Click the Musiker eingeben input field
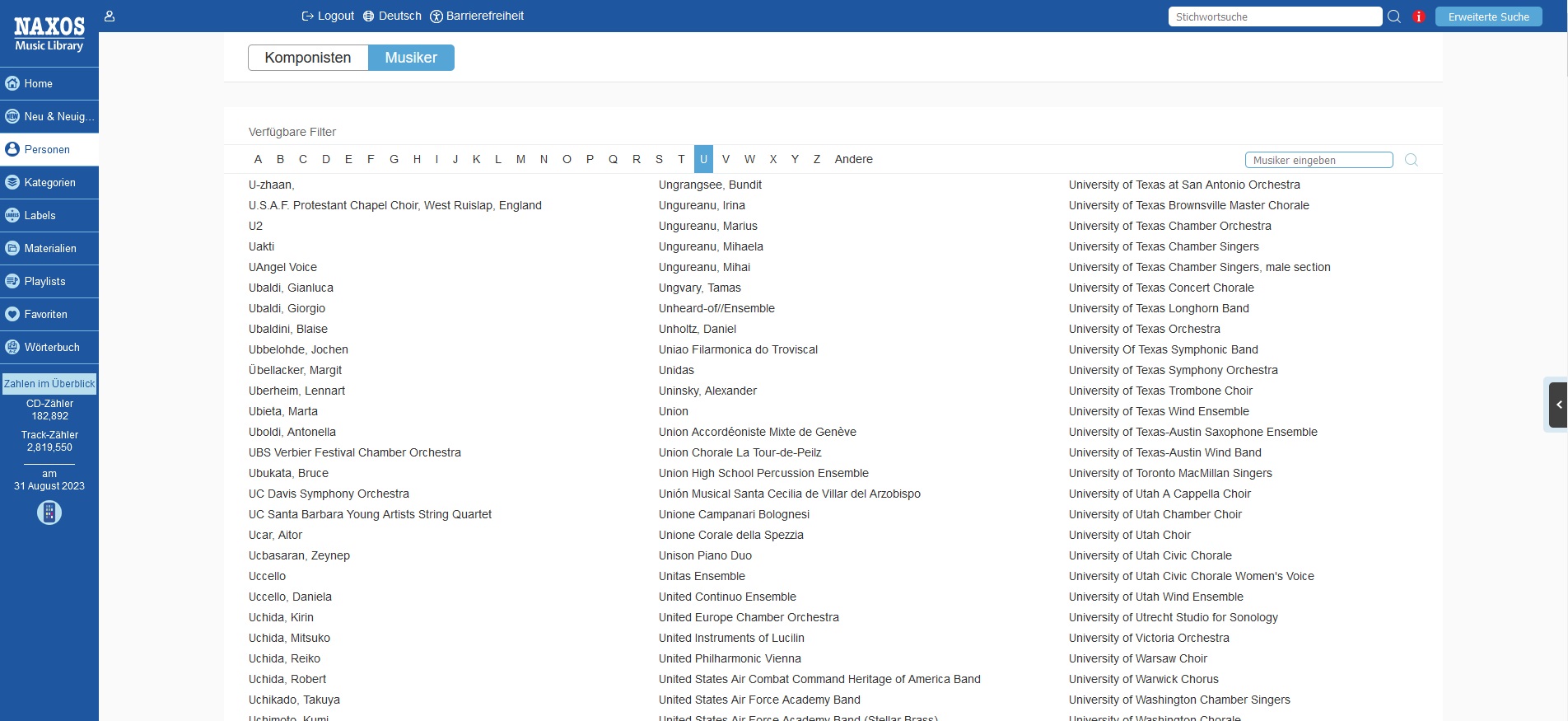 tap(1318, 160)
